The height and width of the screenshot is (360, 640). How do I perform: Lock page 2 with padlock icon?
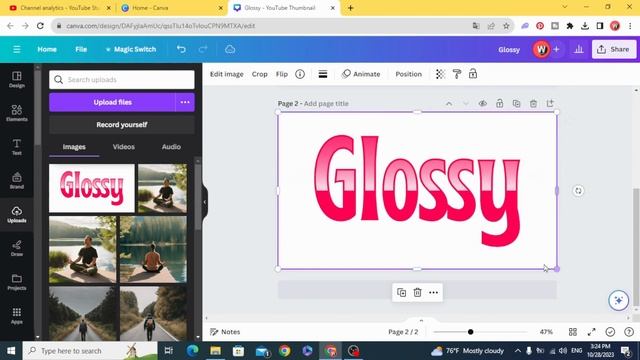[x=500, y=104]
